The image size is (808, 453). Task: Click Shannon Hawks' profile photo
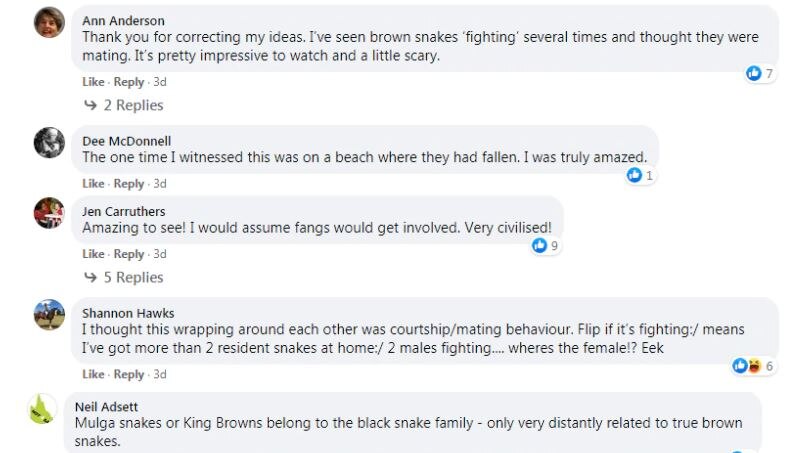(49, 315)
